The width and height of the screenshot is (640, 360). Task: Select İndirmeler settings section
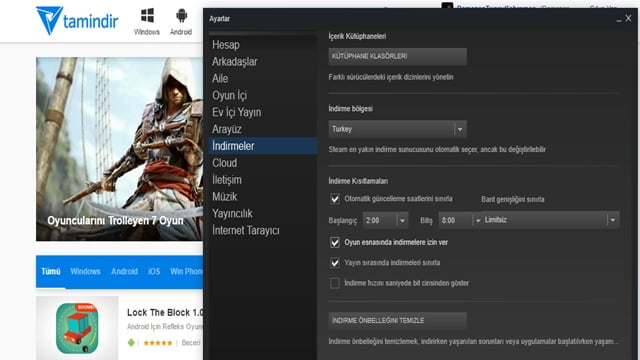pos(263,146)
